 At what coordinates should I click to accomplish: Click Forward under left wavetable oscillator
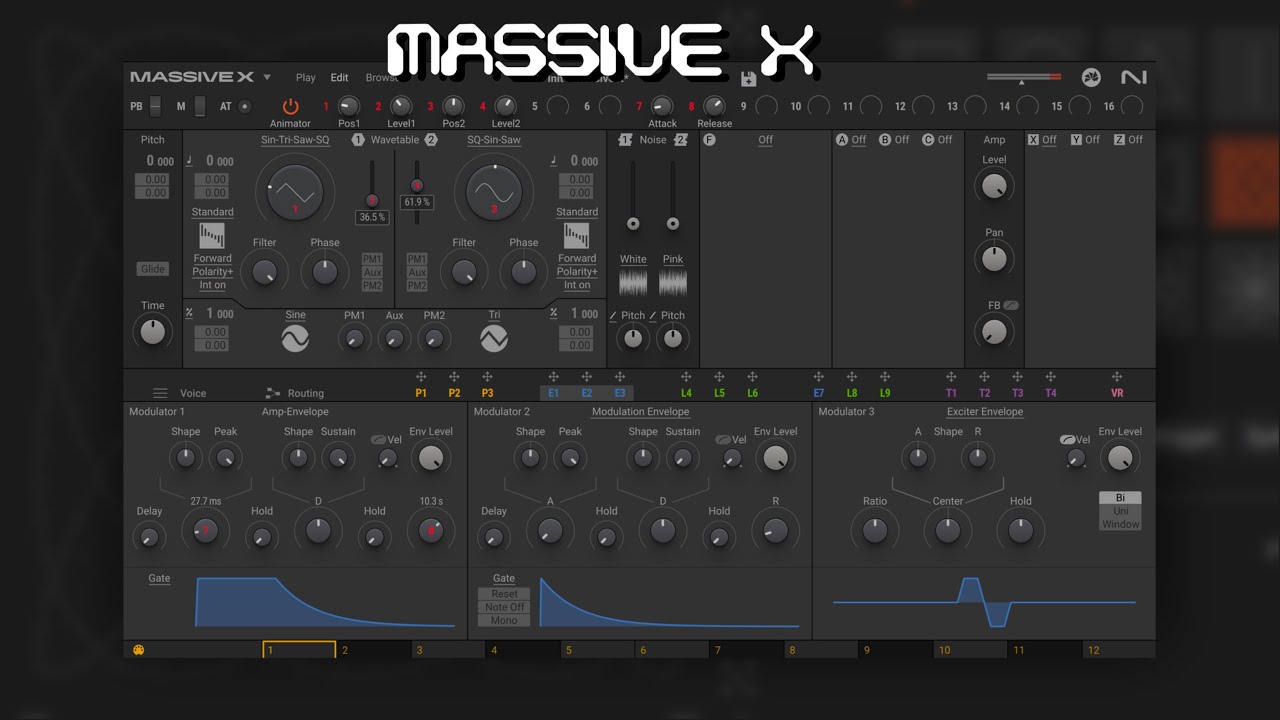(212, 258)
